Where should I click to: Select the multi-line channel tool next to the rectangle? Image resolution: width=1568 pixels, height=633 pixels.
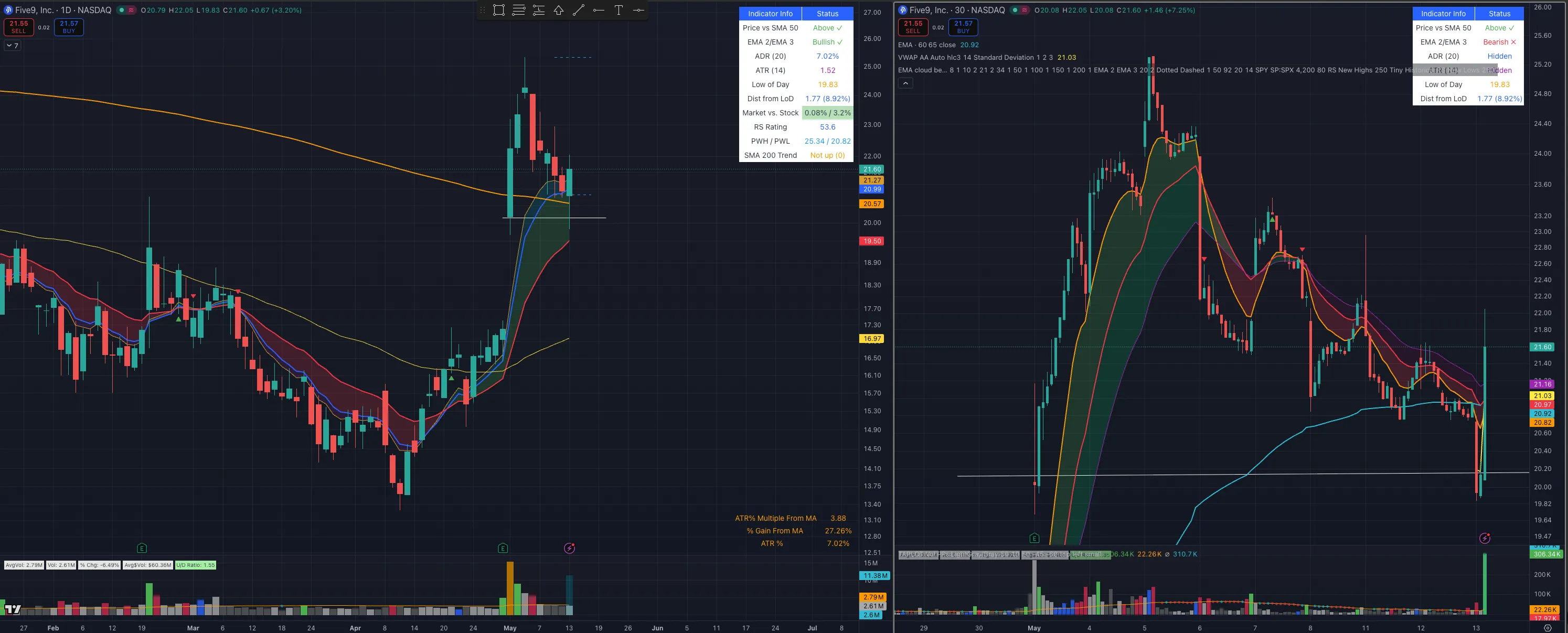[x=519, y=10]
